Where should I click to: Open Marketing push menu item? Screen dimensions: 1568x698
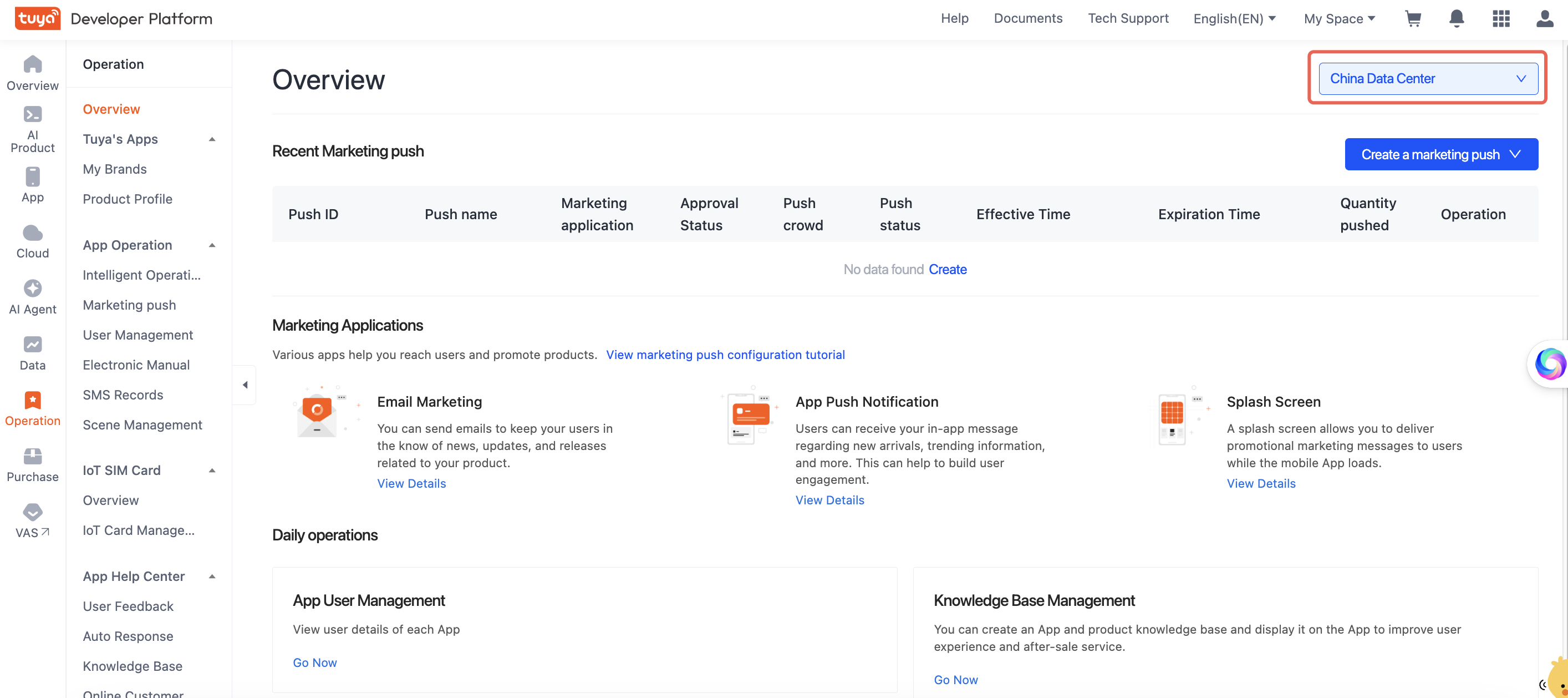click(129, 305)
